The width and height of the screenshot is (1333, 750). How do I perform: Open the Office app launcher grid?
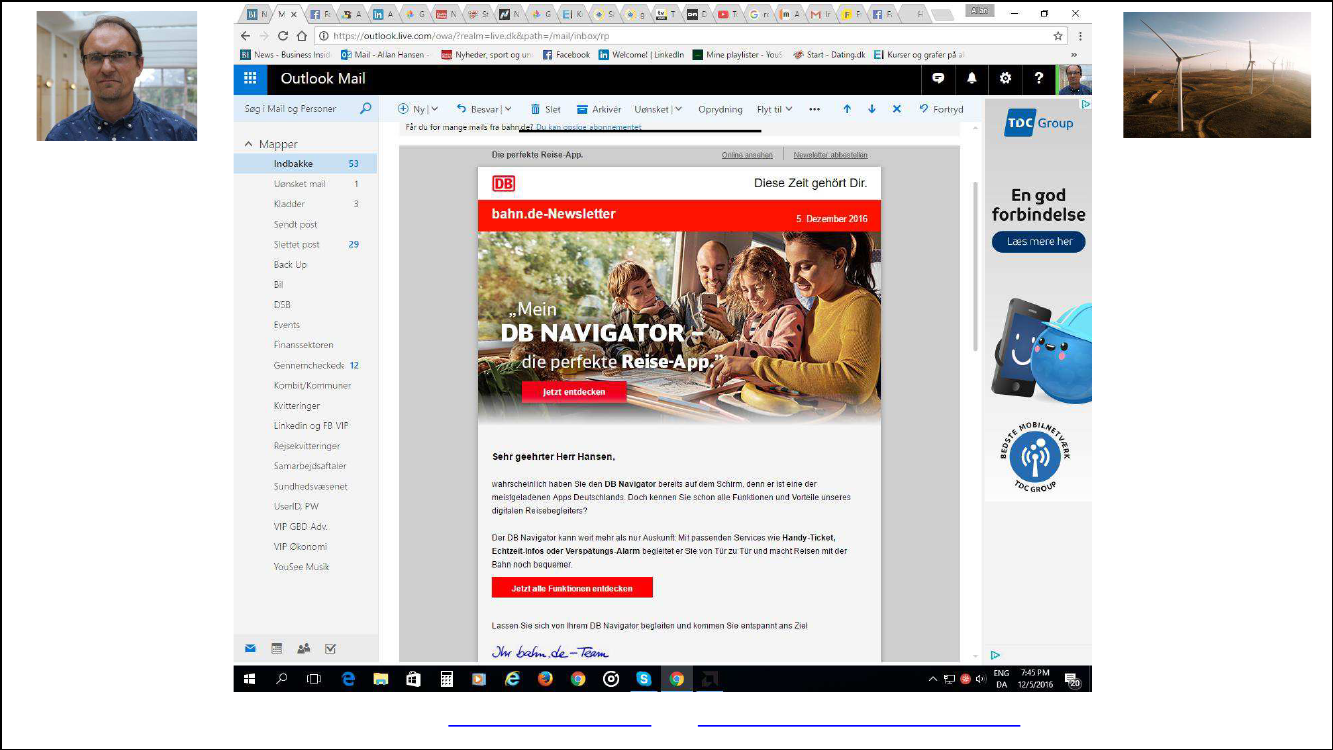pyautogui.click(x=250, y=79)
